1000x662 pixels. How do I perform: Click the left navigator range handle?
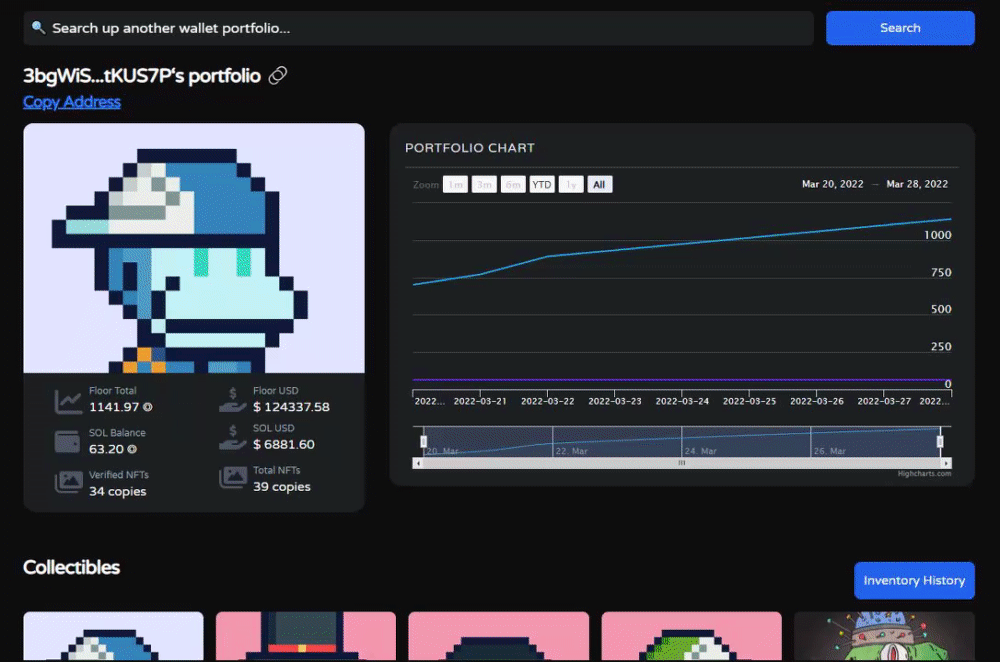[423, 441]
